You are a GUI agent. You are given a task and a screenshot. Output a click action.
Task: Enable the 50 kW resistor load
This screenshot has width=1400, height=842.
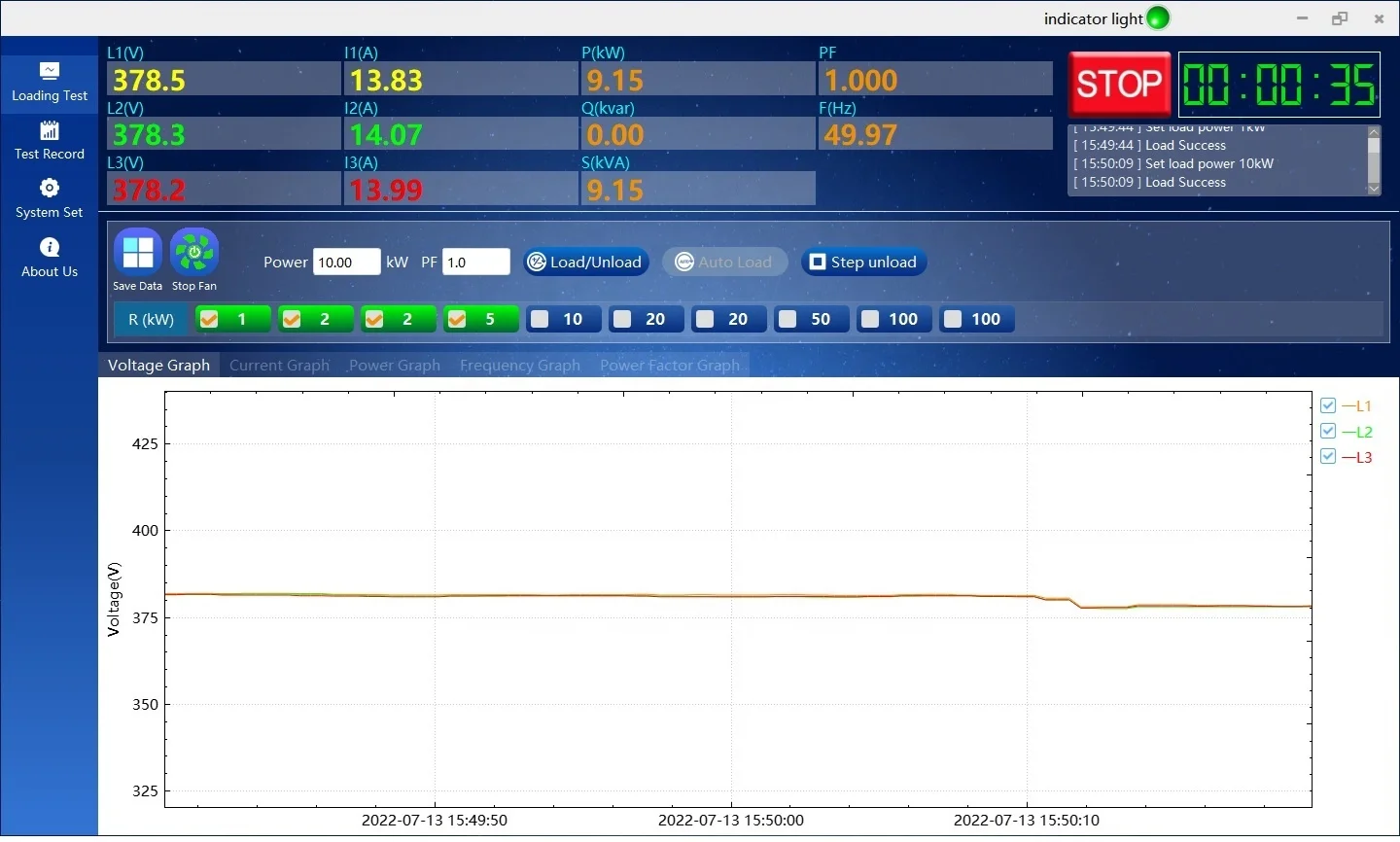click(x=787, y=319)
